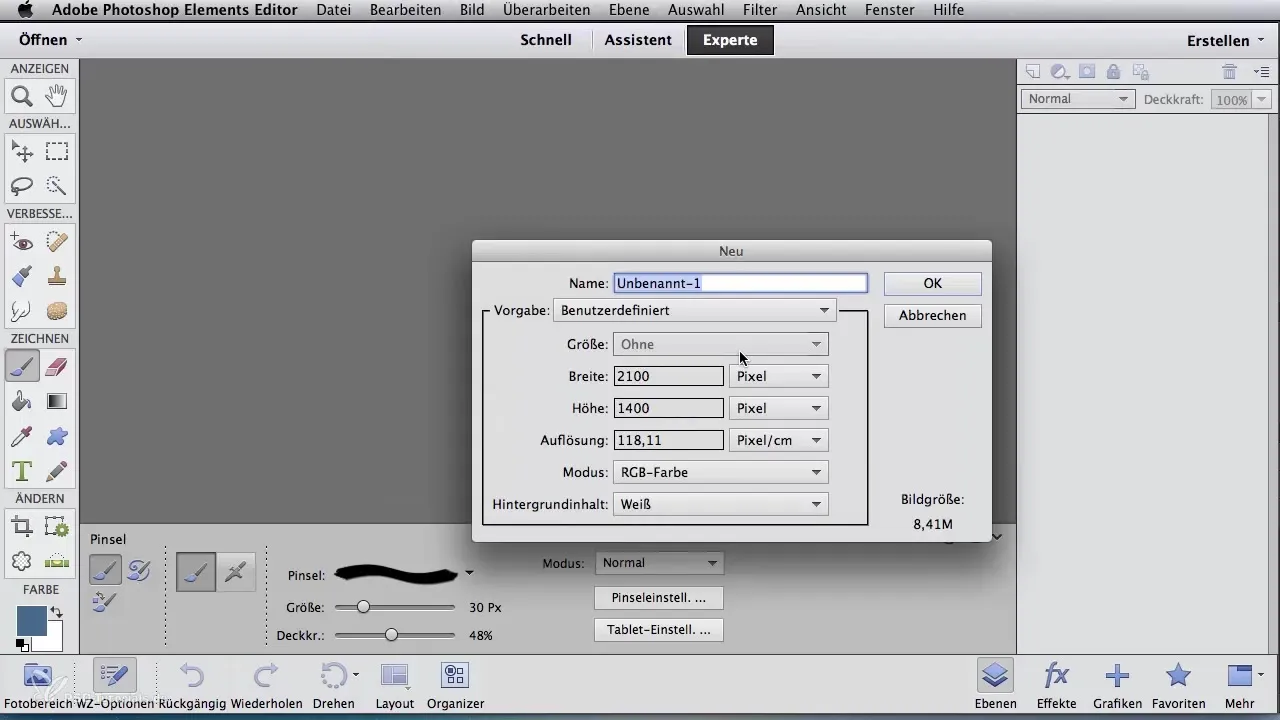Screen dimensions: 1280x720
Task: Select the Type text tool
Action: (x=22, y=470)
